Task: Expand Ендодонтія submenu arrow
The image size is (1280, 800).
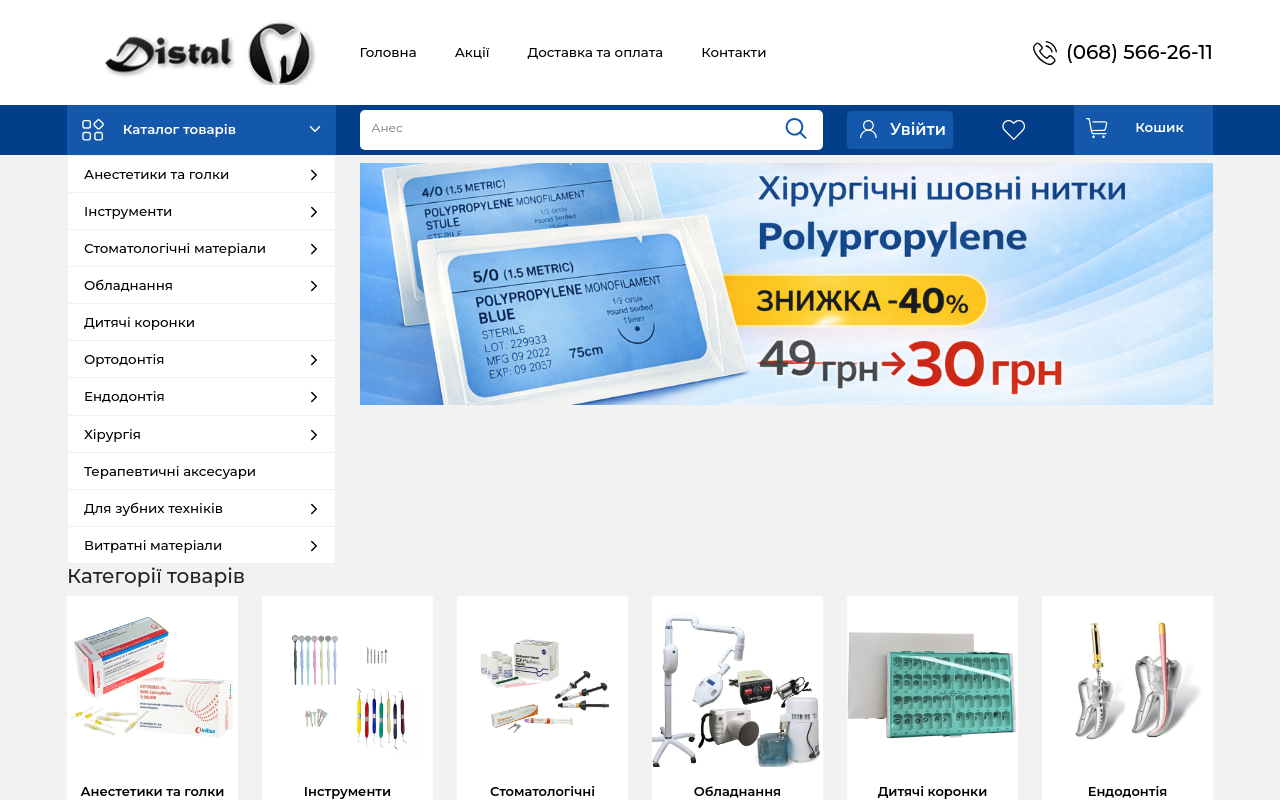Action: 314,397
